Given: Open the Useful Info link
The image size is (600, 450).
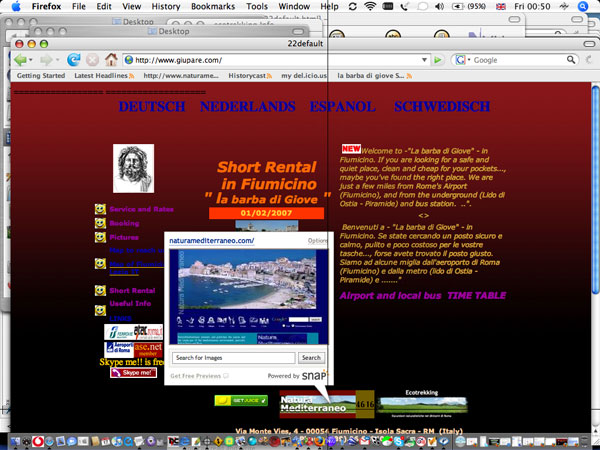Looking at the screenshot, I should [x=130, y=303].
